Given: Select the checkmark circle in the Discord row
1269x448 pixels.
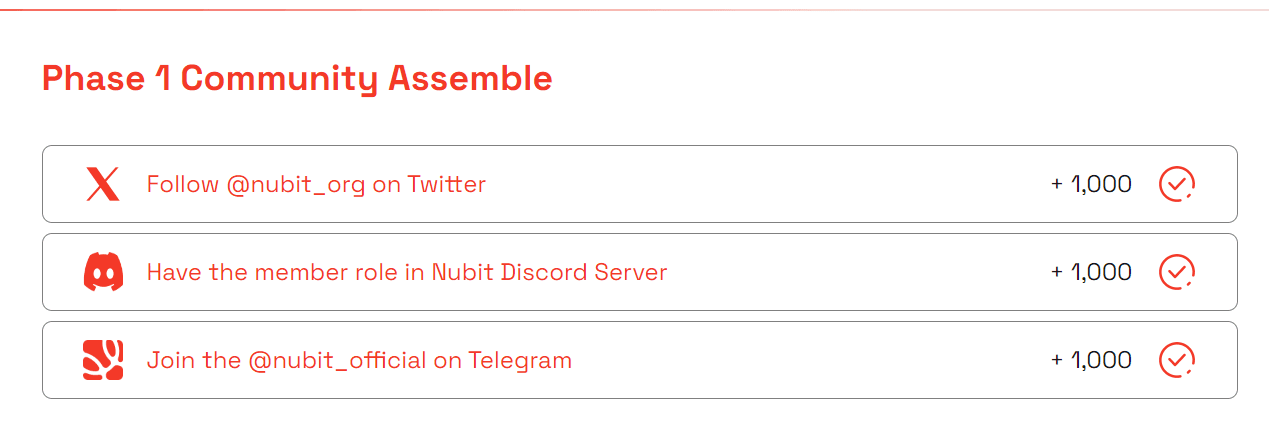Looking at the screenshot, I should click(1177, 272).
